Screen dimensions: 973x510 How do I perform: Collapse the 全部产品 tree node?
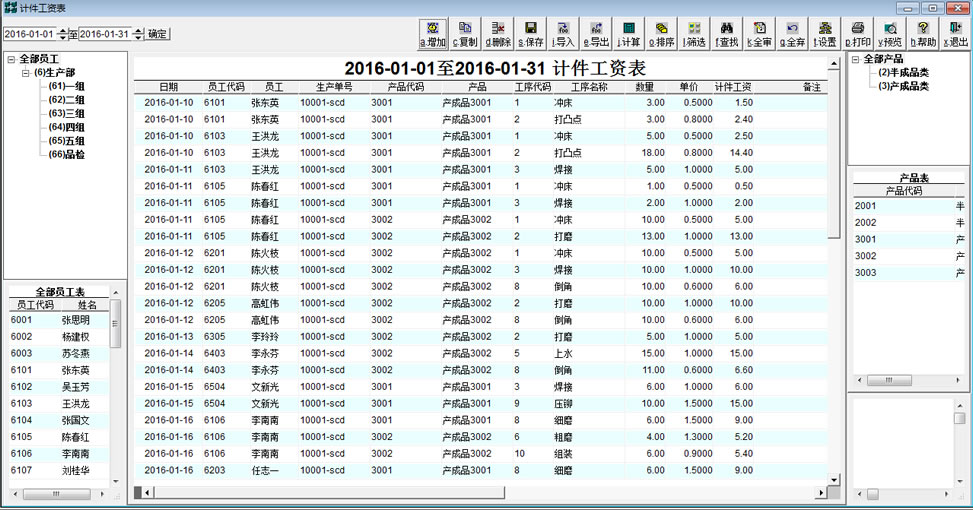856,59
